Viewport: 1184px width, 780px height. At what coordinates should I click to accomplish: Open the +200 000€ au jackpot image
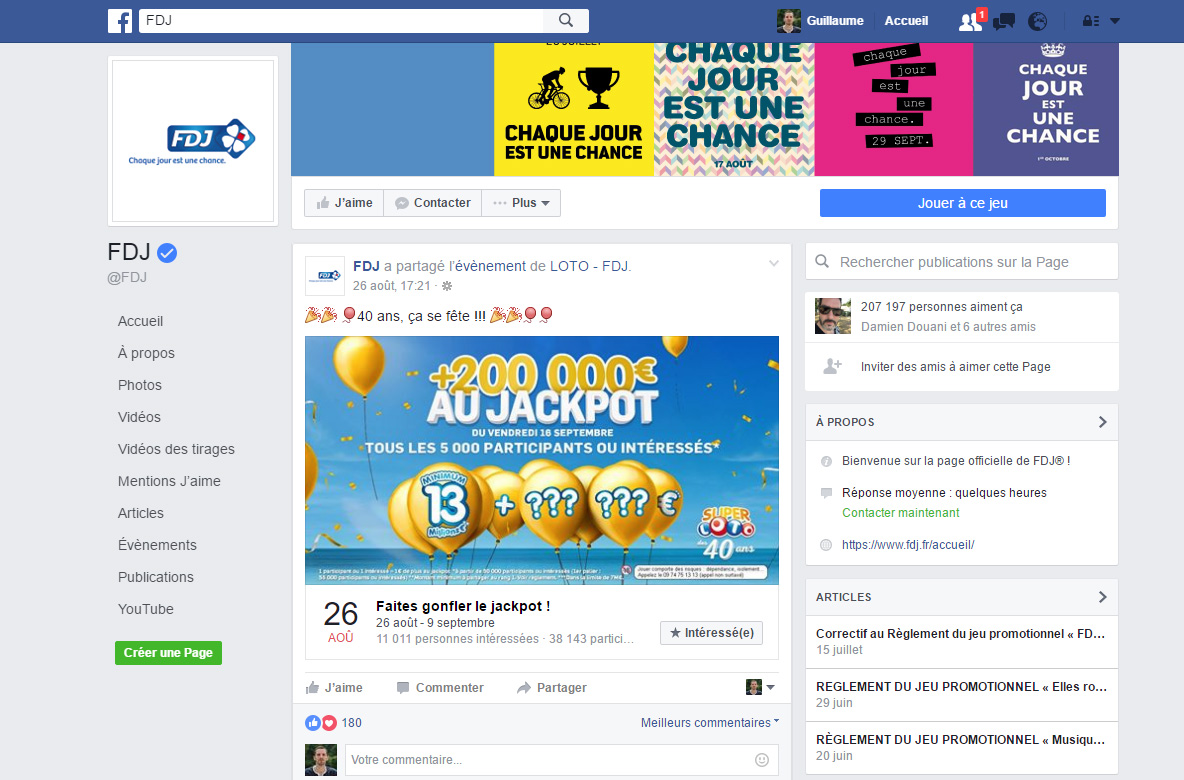click(x=542, y=460)
